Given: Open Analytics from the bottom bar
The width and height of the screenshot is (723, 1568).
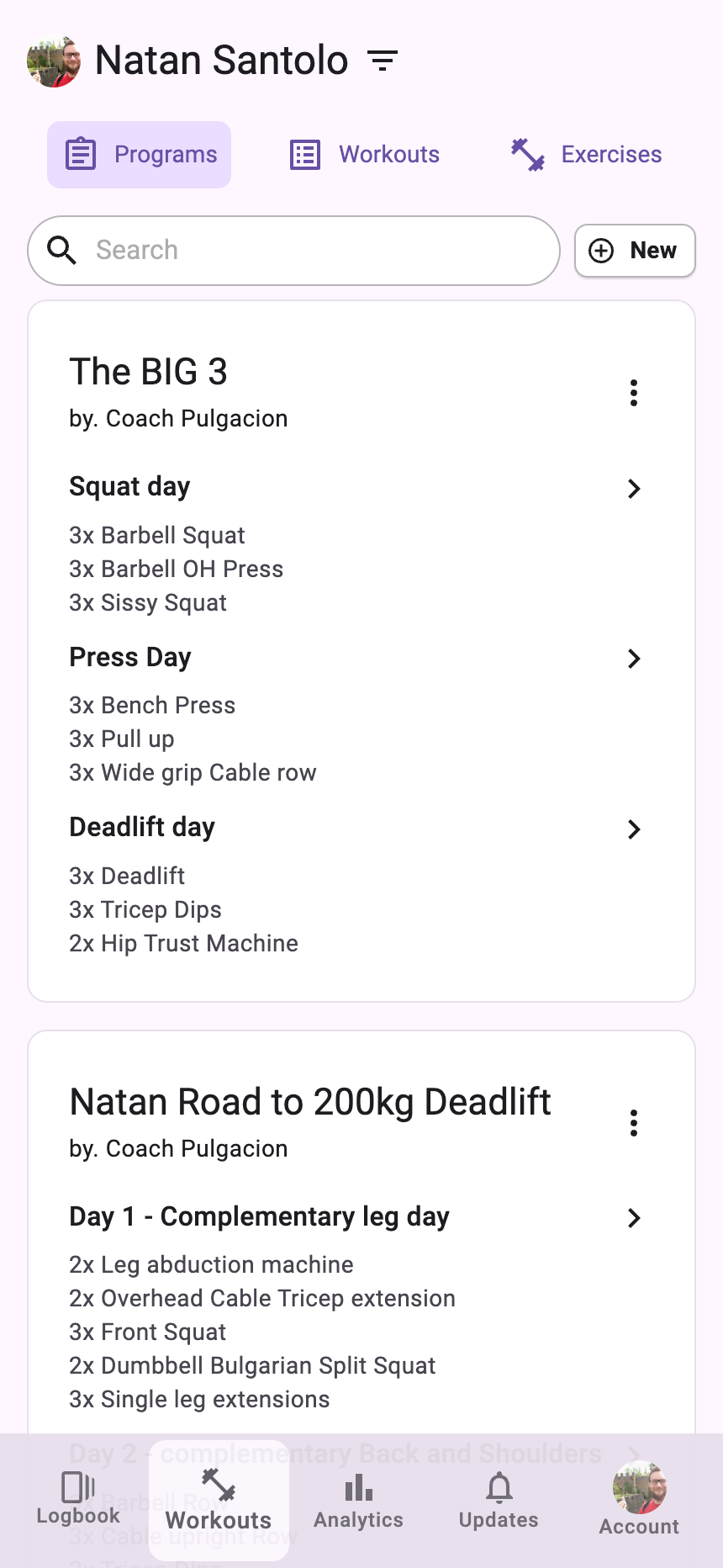Looking at the screenshot, I should tap(359, 1499).
